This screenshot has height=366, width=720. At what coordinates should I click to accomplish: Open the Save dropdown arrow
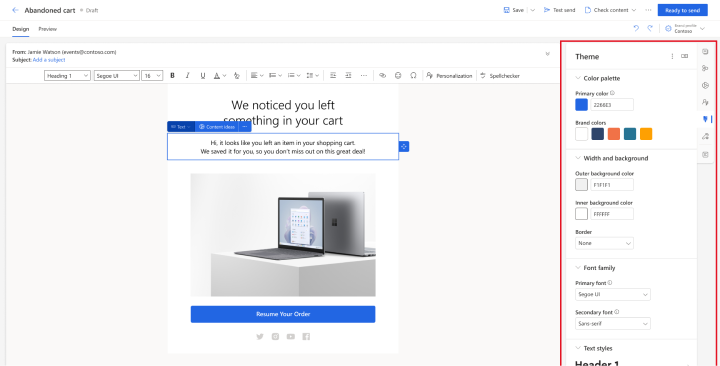coord(533,10)
